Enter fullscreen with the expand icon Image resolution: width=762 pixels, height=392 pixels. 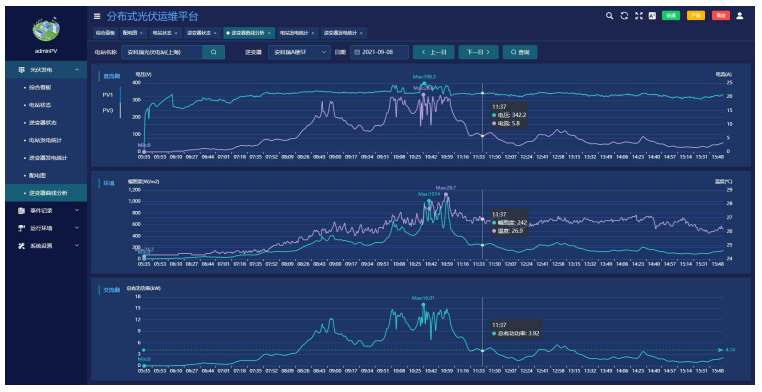coord(639,16)
